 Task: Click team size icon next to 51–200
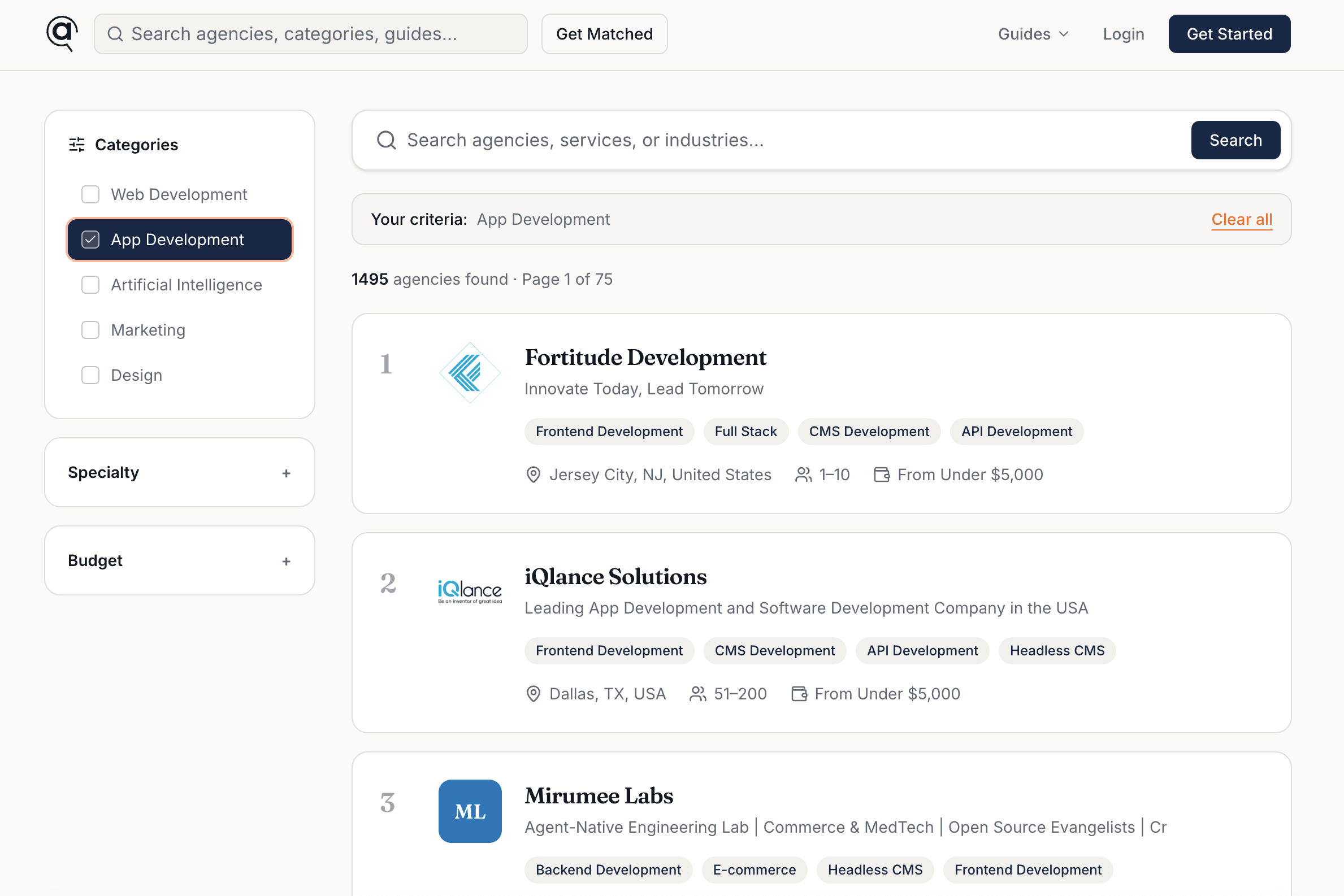click(697, 694)
